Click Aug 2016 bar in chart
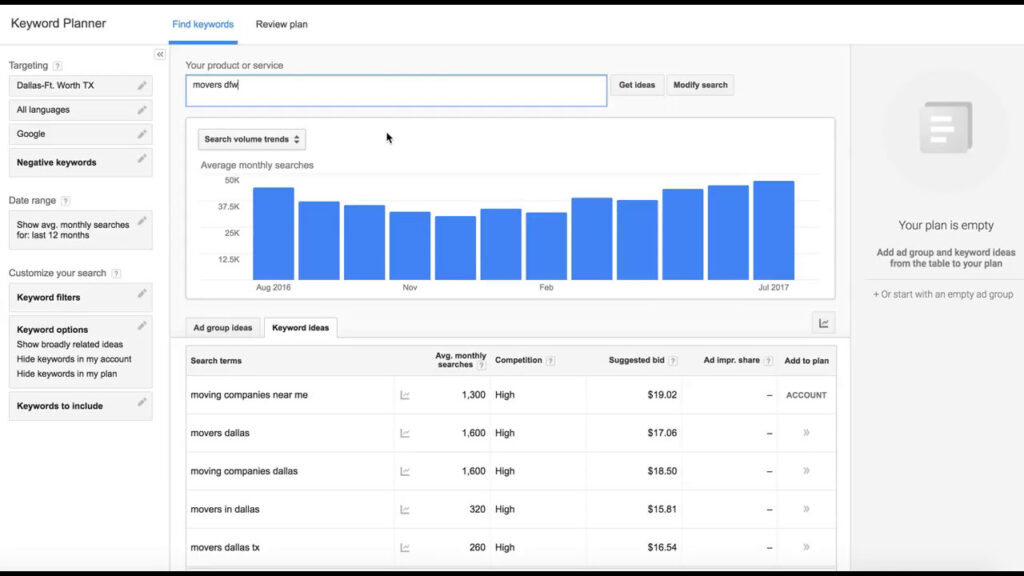The width and height of the screenshot is (1024, 576). click(273, 234)
